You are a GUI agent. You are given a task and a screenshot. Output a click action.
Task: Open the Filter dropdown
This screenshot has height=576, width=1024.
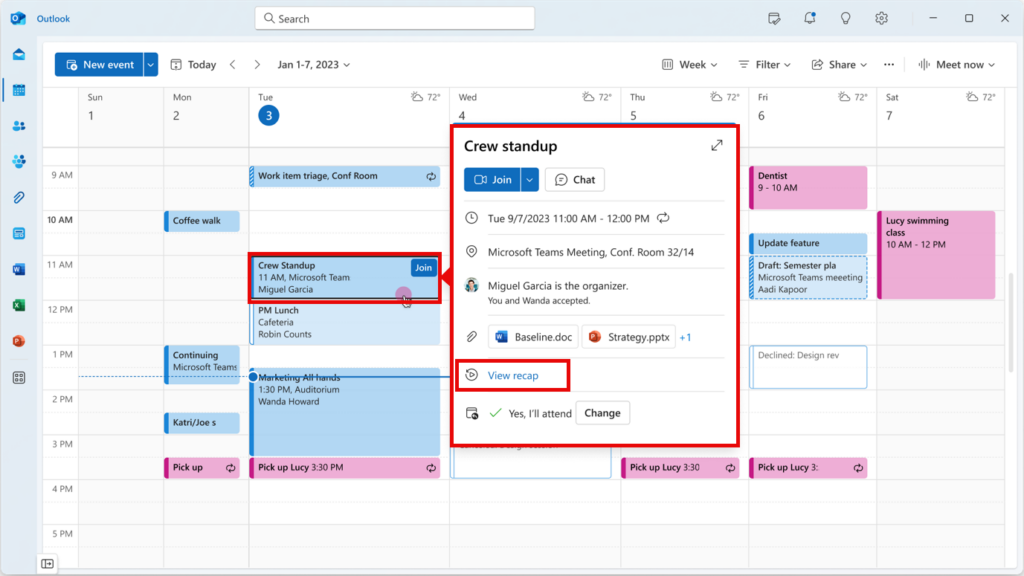tap(765, 65)
